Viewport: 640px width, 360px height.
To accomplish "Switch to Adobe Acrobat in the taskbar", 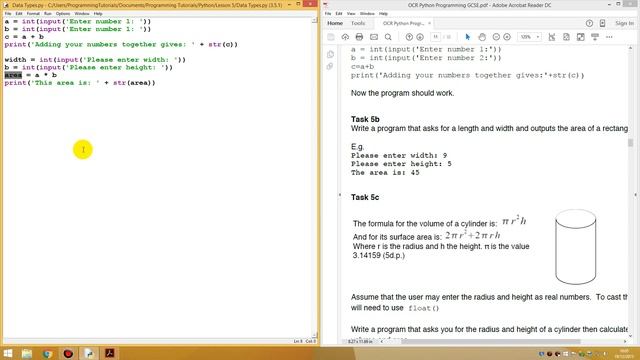I will click(110, 353).
